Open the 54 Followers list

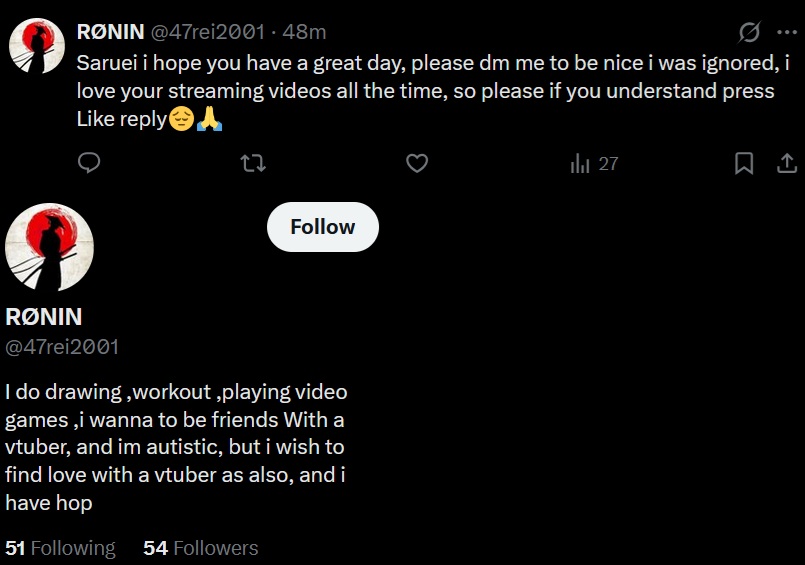tap(200, 548)
